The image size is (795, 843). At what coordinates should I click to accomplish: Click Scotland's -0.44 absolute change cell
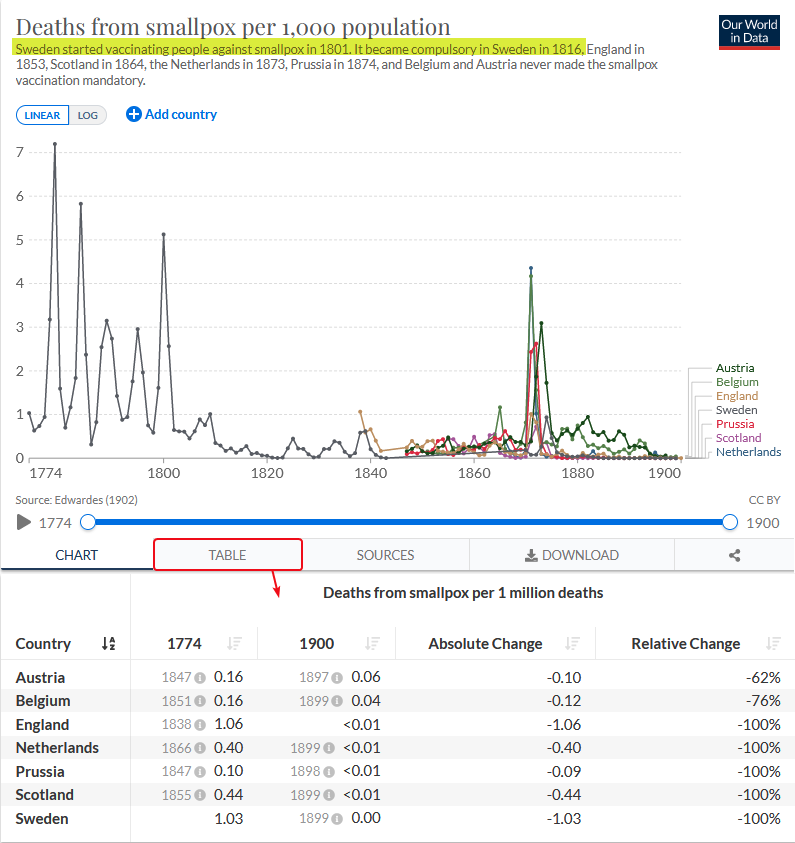point(563,795)
